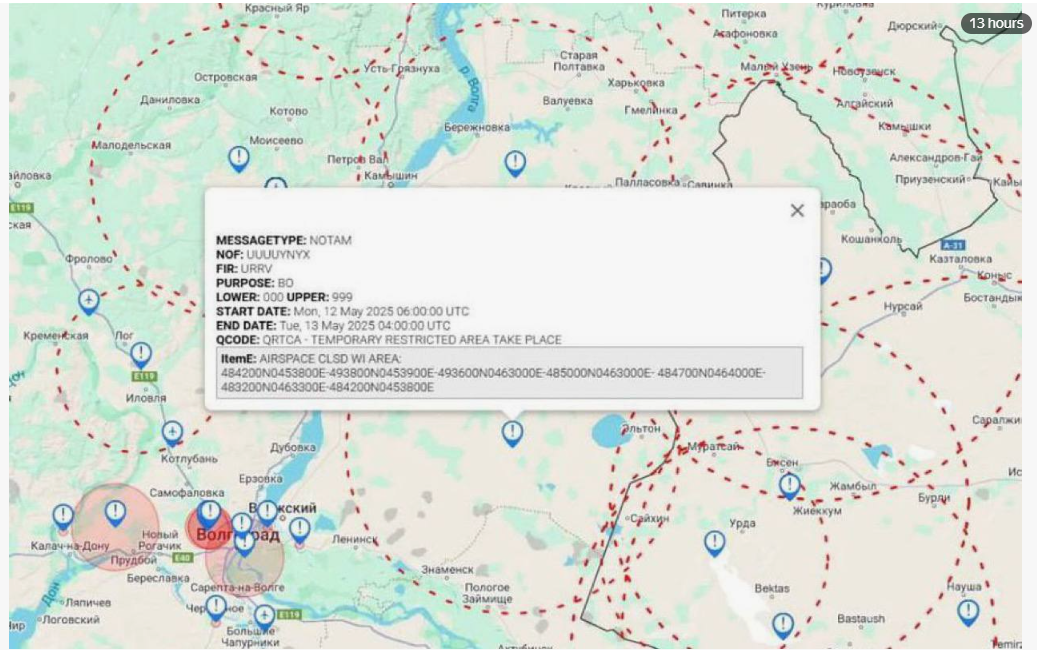Click the END DATE line in popup

[x=333, y=325]
